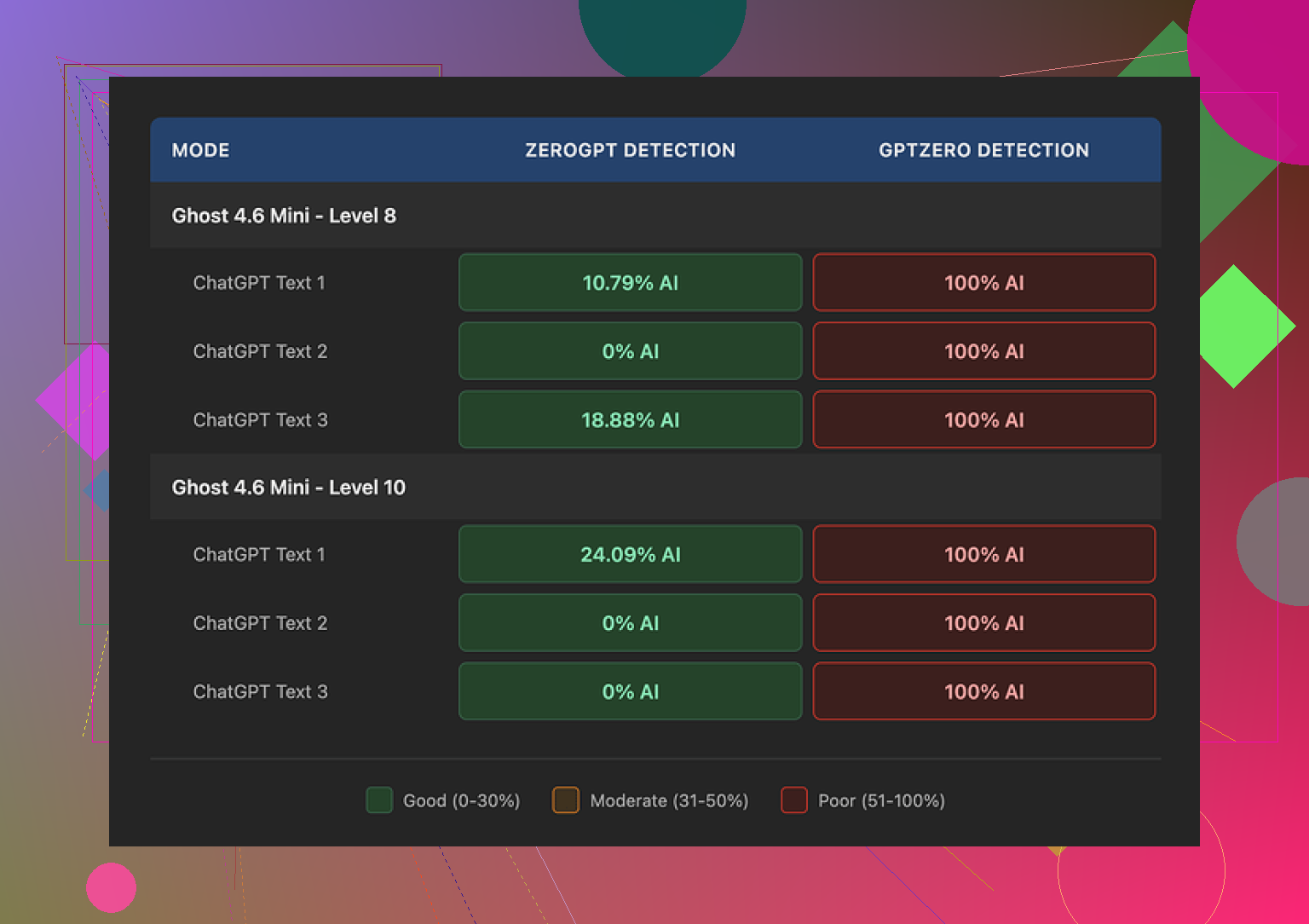1309x924 pixels.
Task: Click the Poor (51-100%) legend label
Action: pos(881,800)
